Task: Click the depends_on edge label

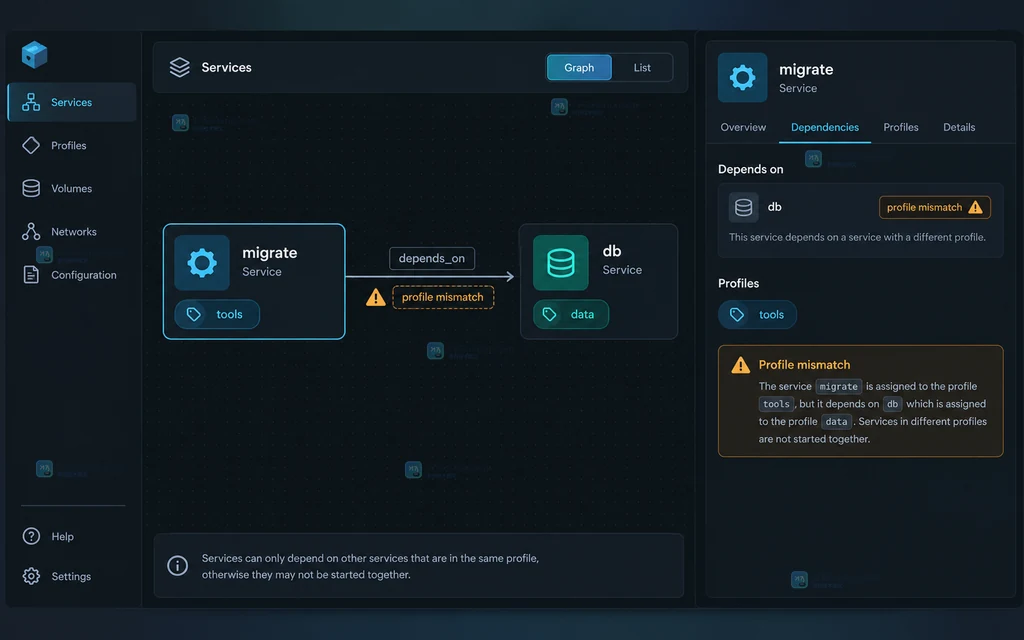Action: [x=432, y=258]
